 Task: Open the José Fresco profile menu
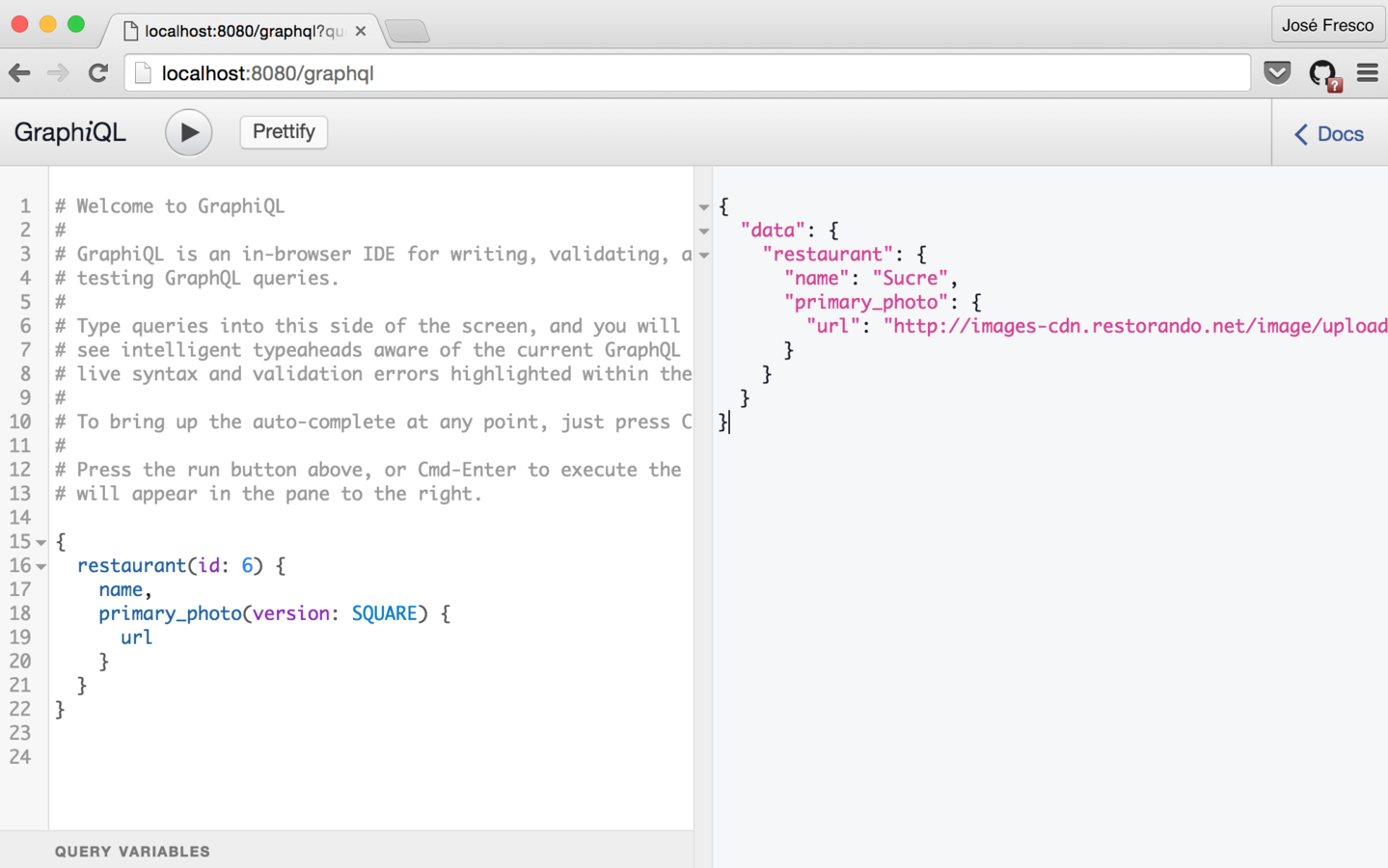[1327, 25]
